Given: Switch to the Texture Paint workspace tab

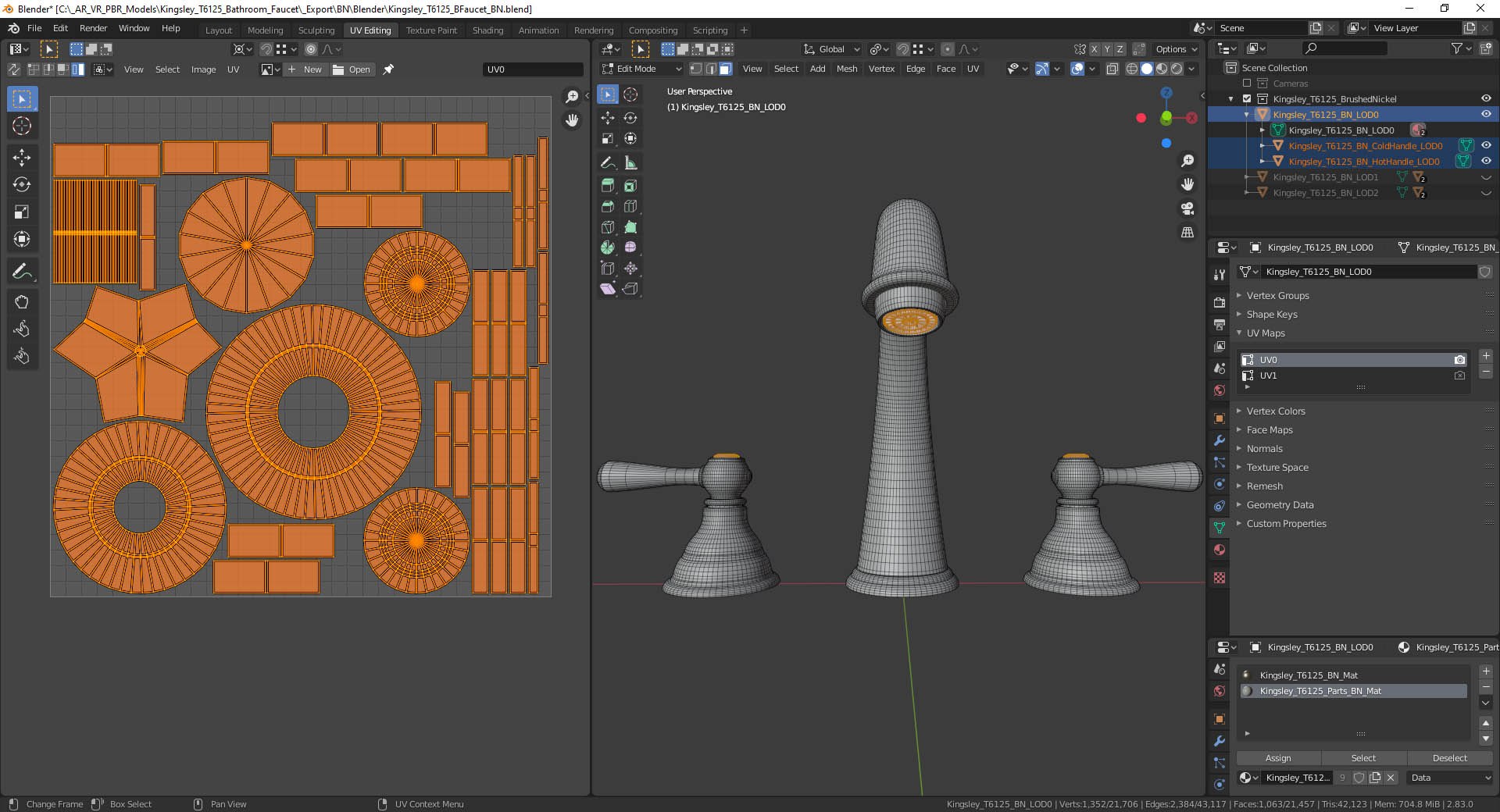Looking at the screenshot, I should [x=431, y=30].
